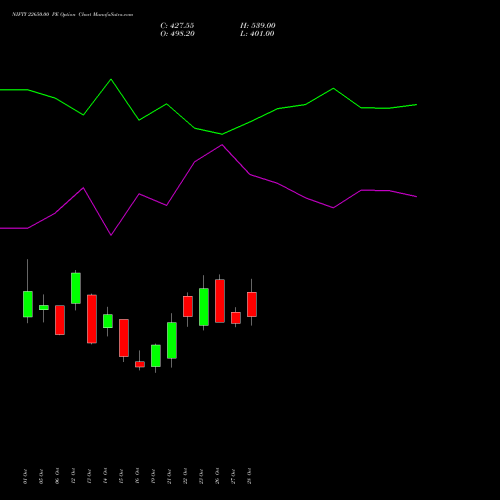Click the green candle above 12 Oct
Screen dimensions: 500x500
[x=76, y=288]
